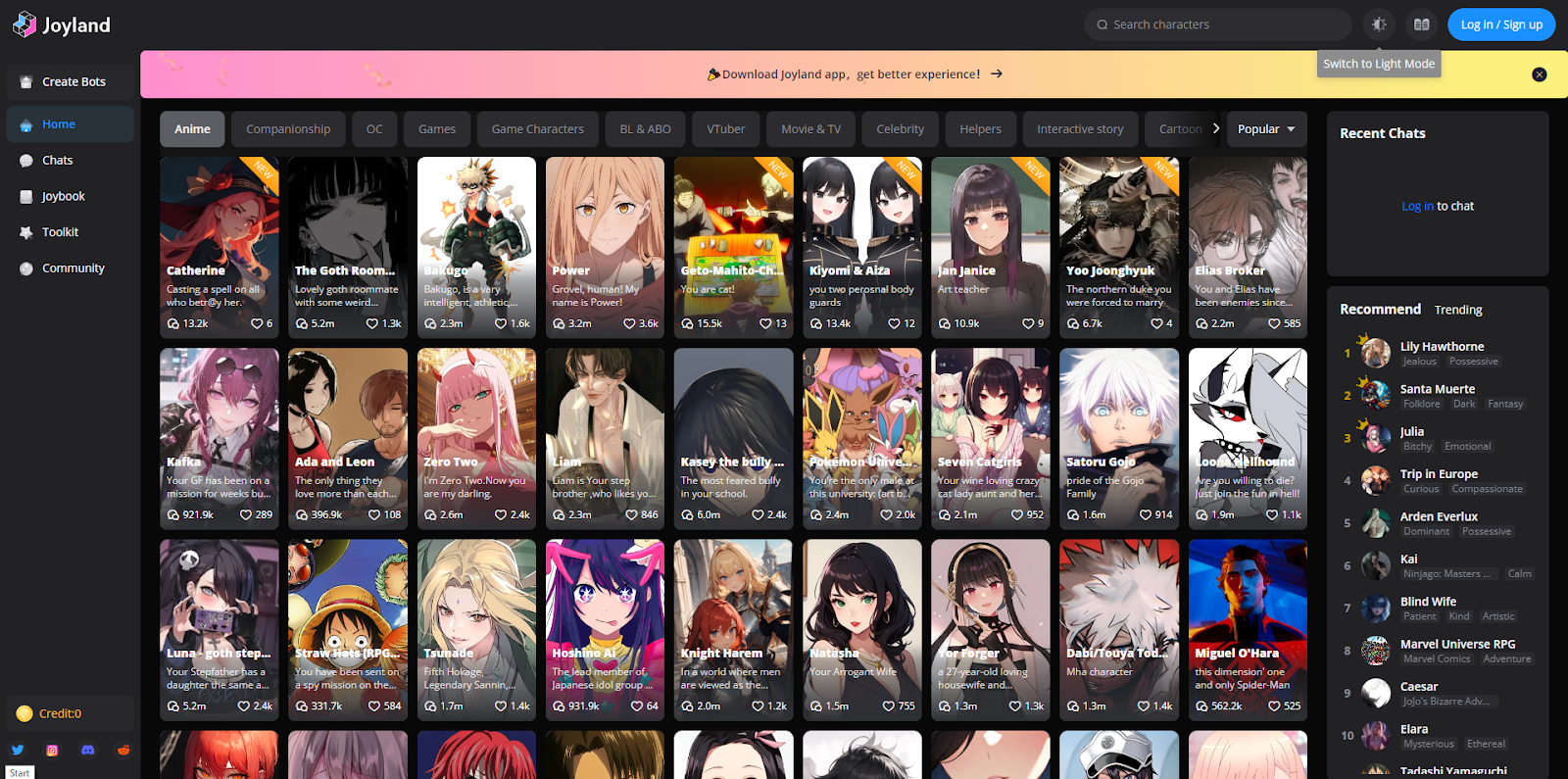Click Julia's avatar in Recommend list
This screenshot has width=1568, height=779.
(1376, 438)
